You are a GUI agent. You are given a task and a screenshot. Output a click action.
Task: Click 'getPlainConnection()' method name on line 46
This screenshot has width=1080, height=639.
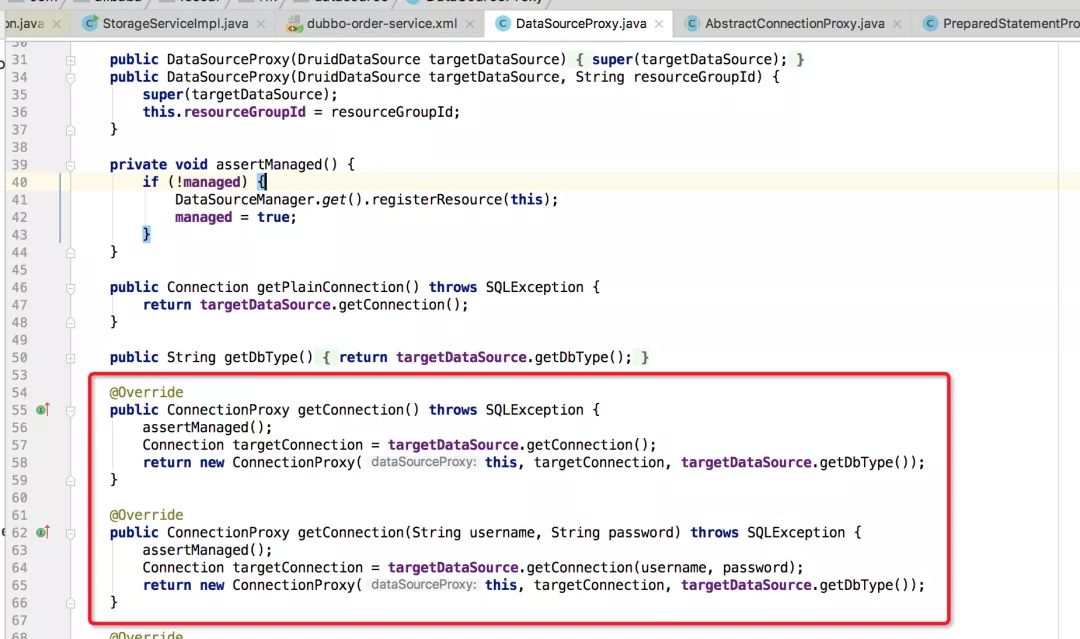pyautogui.click(x=338, y=286)
